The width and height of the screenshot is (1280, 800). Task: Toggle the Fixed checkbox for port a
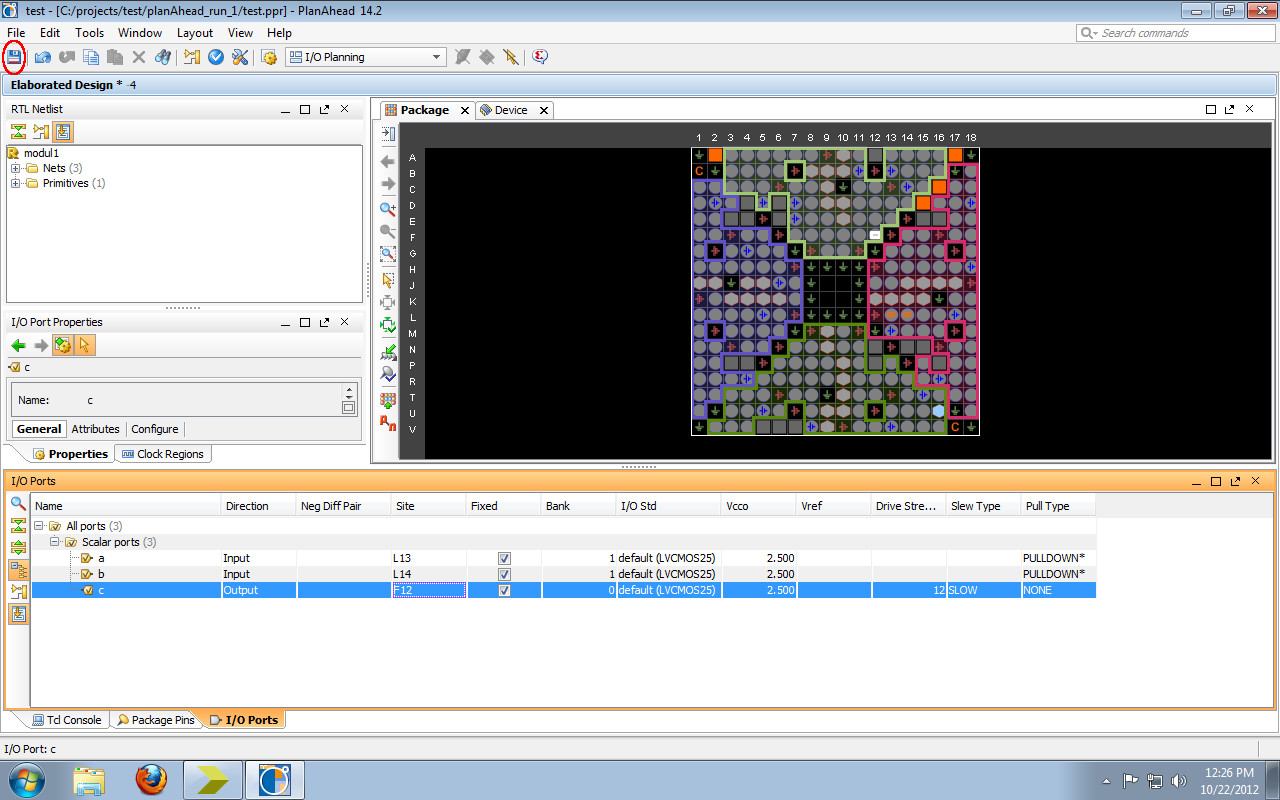(x=504, y=558)
